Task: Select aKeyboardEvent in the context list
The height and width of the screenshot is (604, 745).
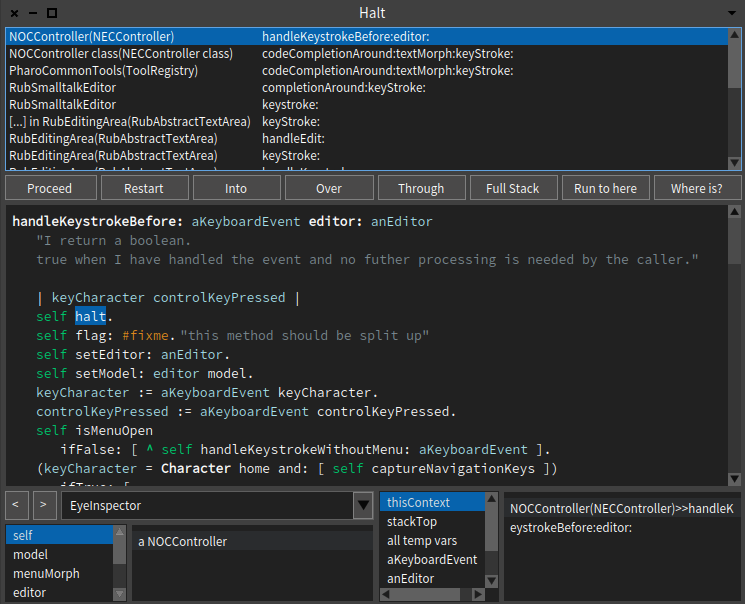Action: point(432,559)
